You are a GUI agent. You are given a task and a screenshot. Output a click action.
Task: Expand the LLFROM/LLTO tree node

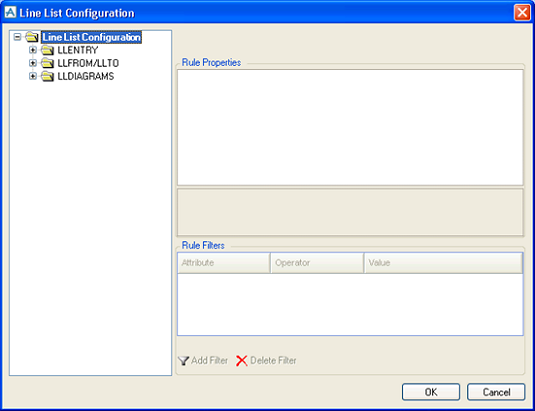(x=33, y=63)
